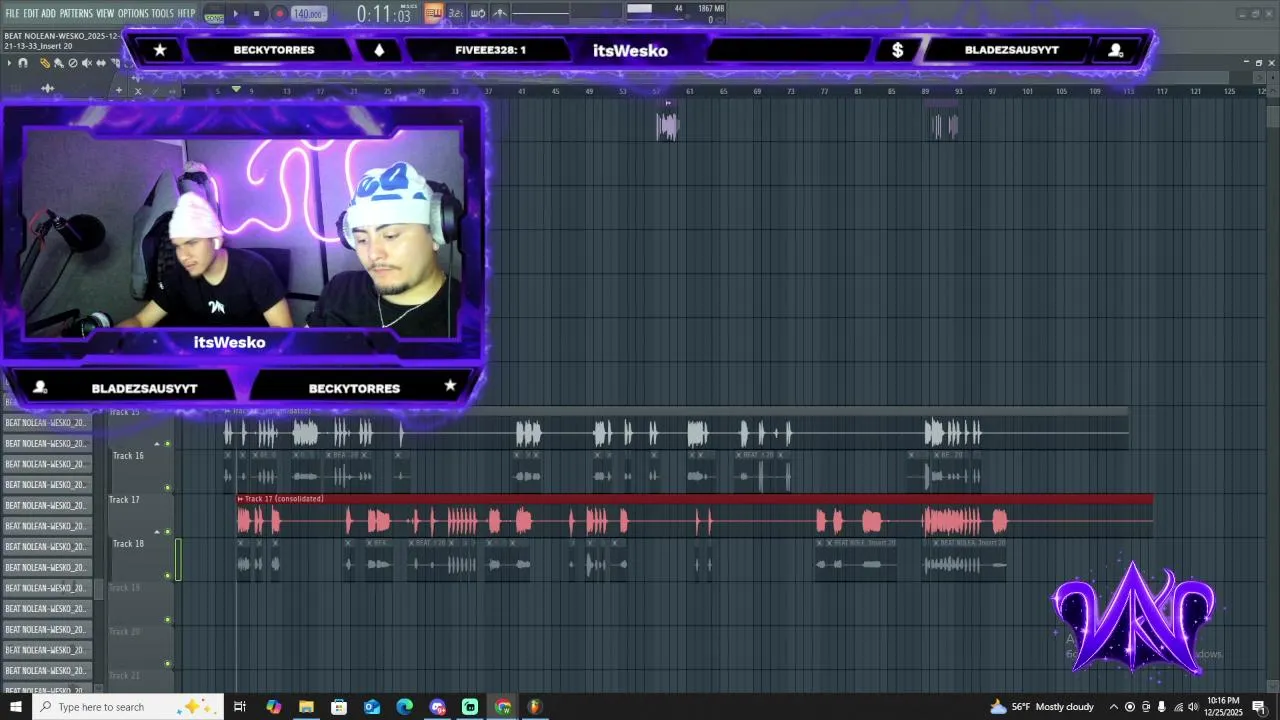Expand the system tray hidden icons chevron
The height and width of the screenshot is (720, 1280).
point(1113,707)
